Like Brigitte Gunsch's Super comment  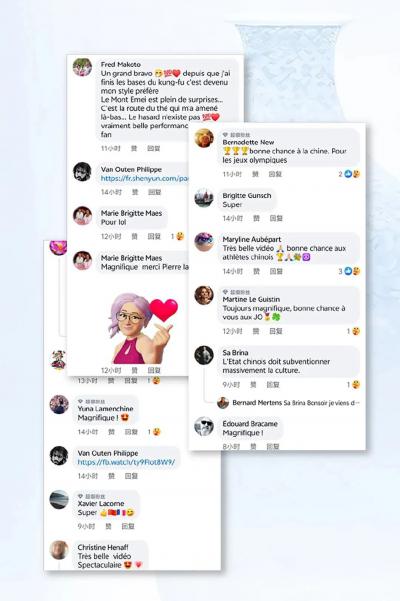256,218
